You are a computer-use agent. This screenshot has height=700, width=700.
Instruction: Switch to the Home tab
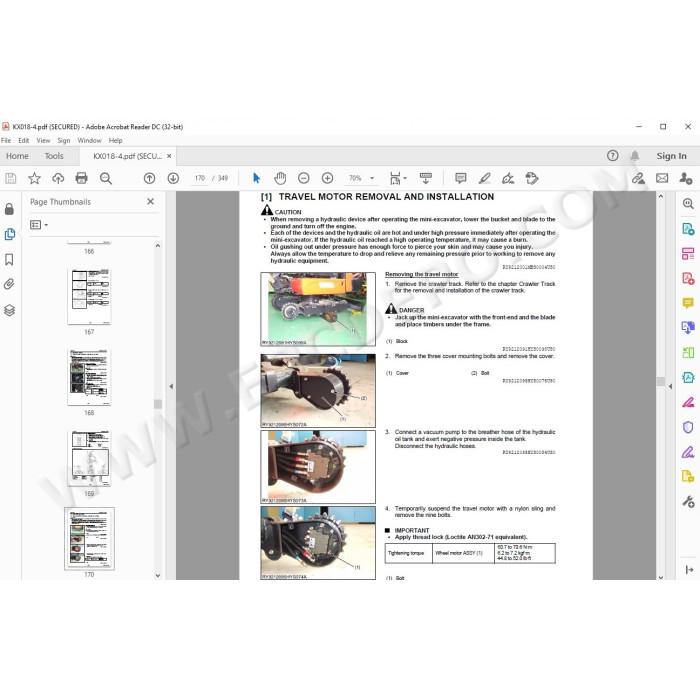click(x=17, y=156)
